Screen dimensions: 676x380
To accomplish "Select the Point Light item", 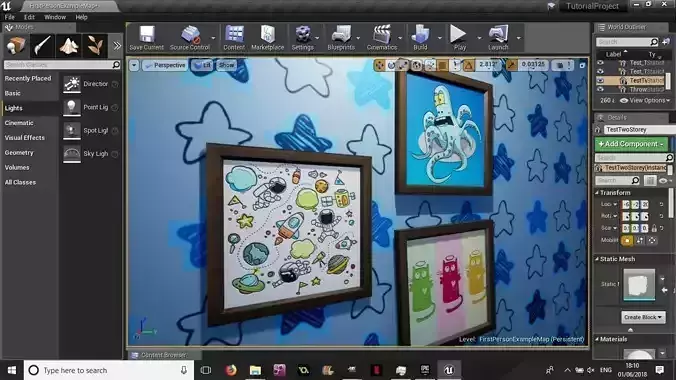I will pos(91,107).
